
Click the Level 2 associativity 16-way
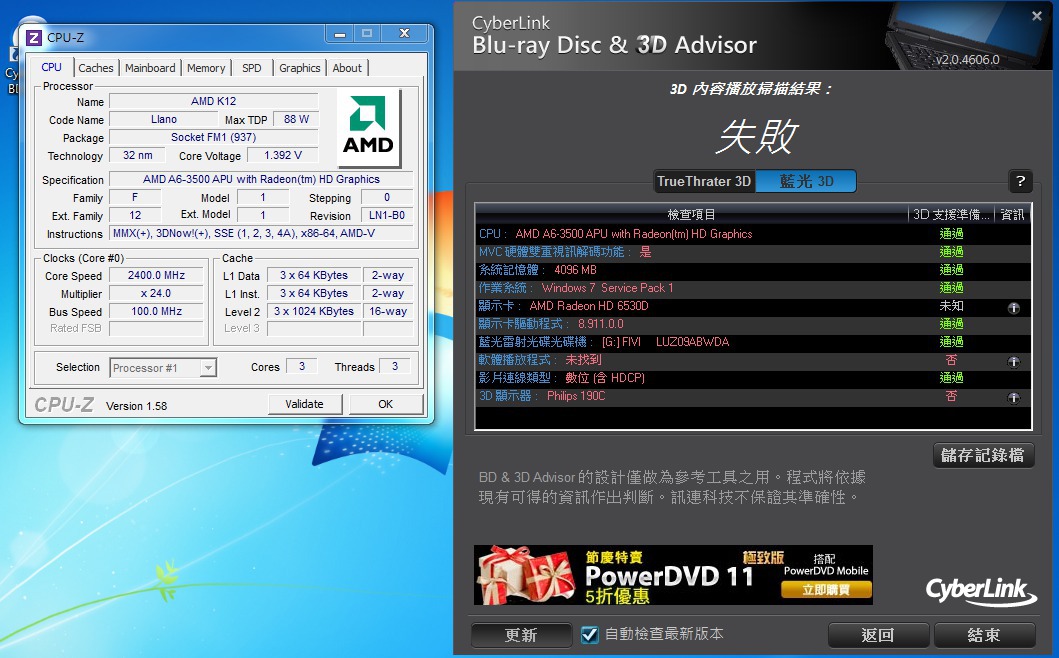(x=388, y=311)
